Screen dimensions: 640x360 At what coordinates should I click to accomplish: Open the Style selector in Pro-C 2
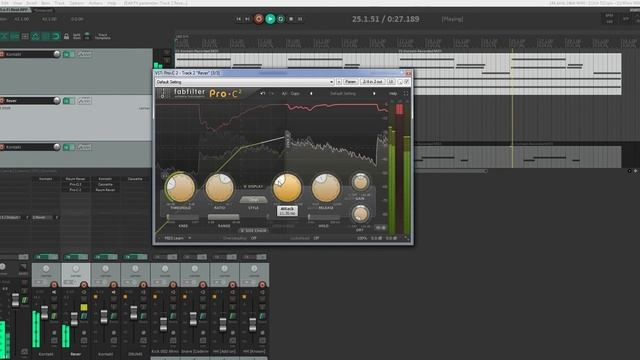(x=253, y=200)
